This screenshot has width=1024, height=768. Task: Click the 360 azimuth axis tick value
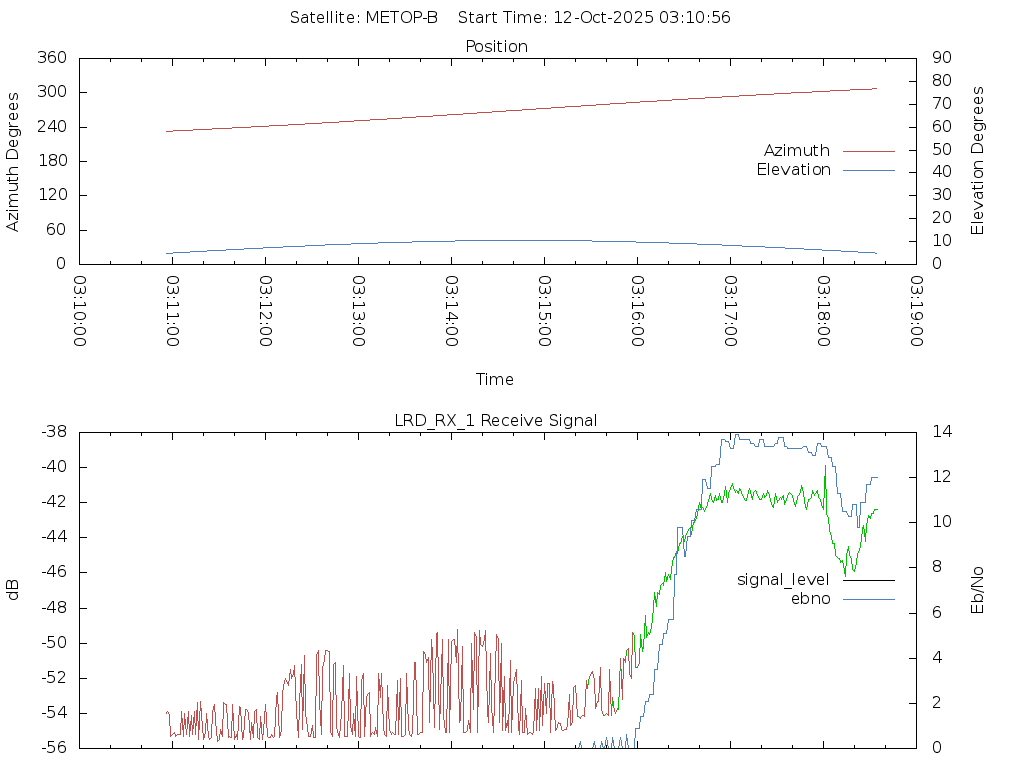pos(51,58)
